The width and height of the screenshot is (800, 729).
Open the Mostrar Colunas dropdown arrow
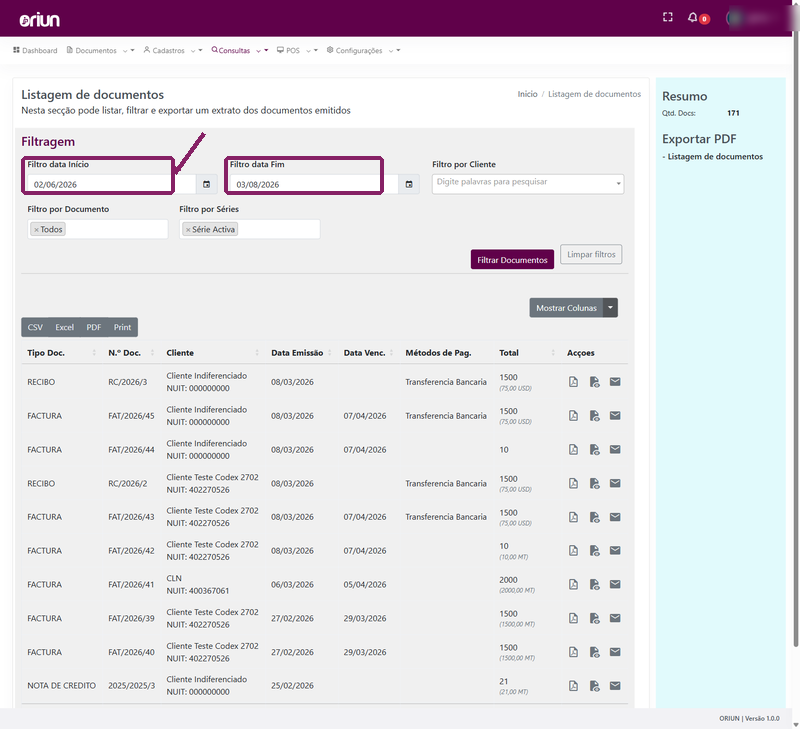611,308
